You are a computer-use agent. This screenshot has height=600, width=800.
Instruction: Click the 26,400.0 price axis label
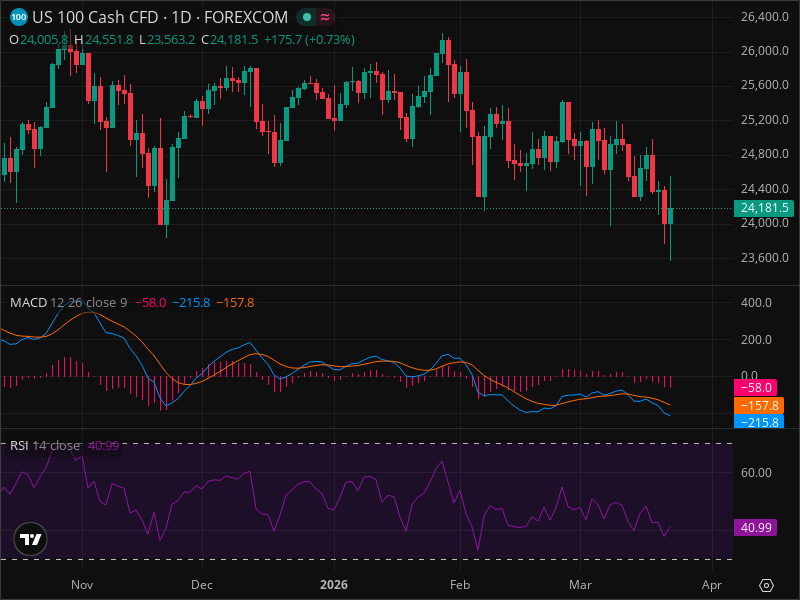click(764, 17)
